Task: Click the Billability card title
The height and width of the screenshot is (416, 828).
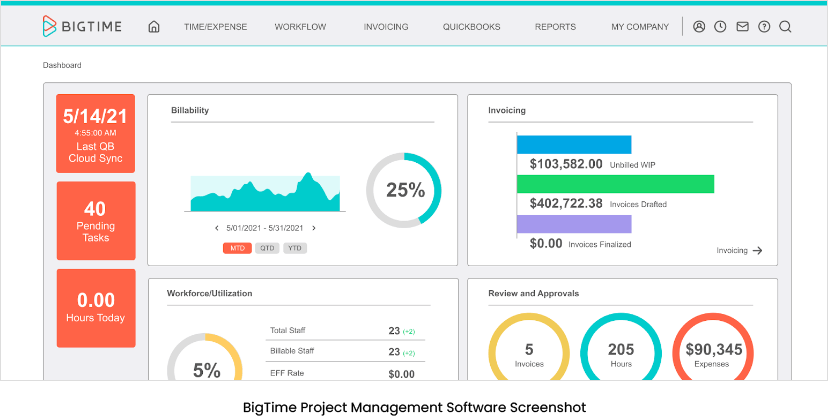Action: pyautogui.click(x=190, y=110)
